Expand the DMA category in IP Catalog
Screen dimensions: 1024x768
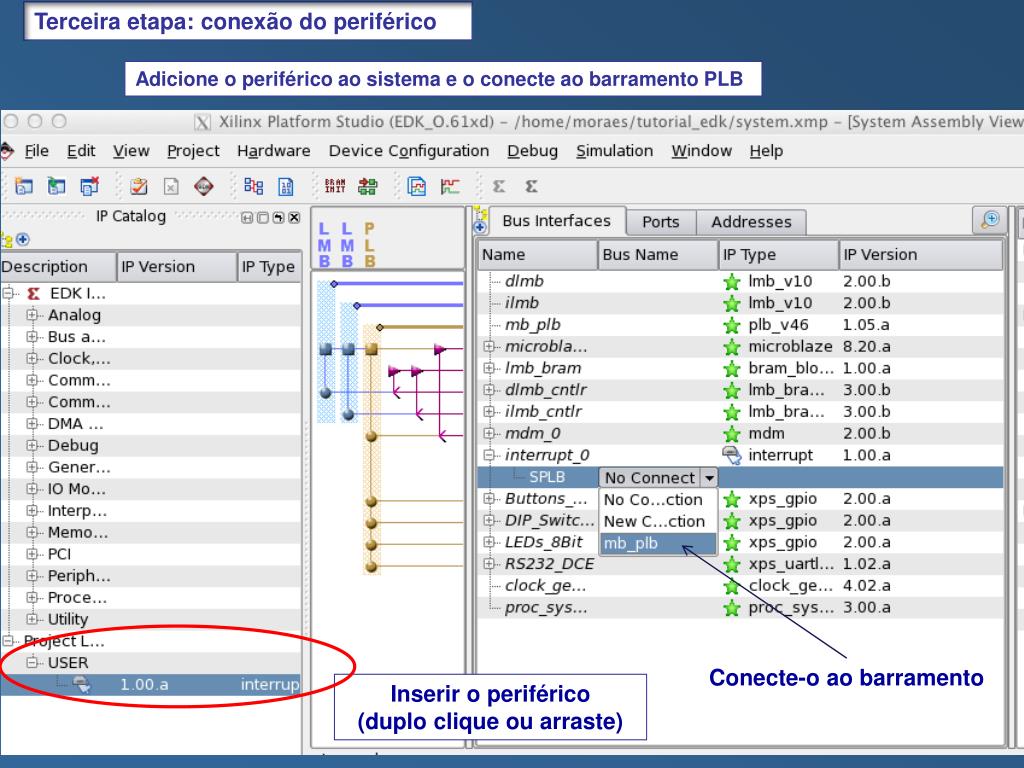point(31,423)
